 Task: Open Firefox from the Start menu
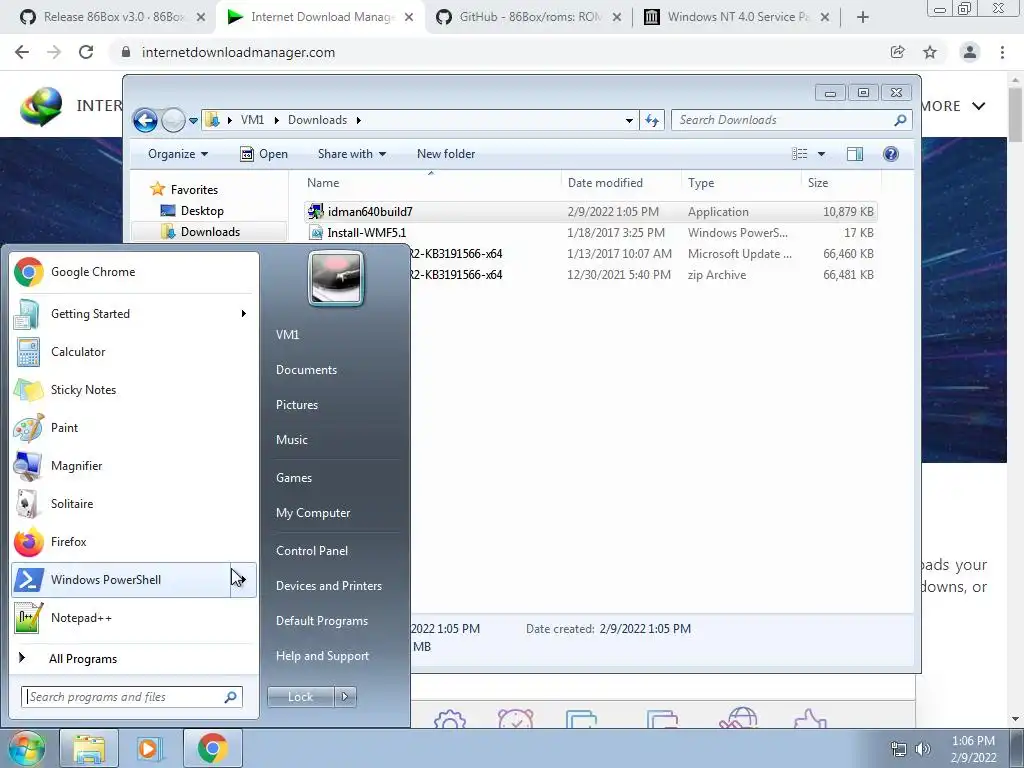click(134, 541)
